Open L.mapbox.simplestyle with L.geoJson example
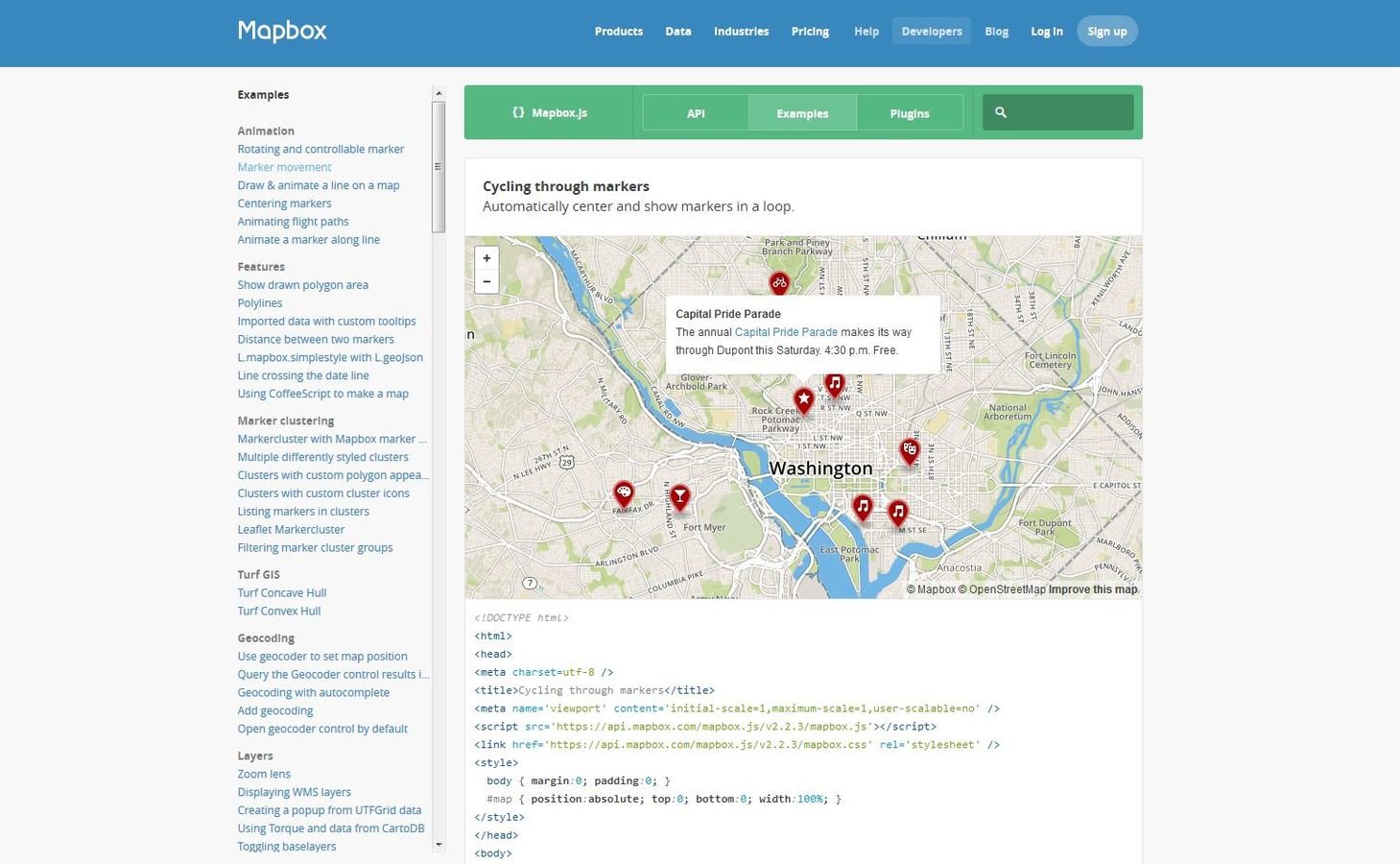 330,357
